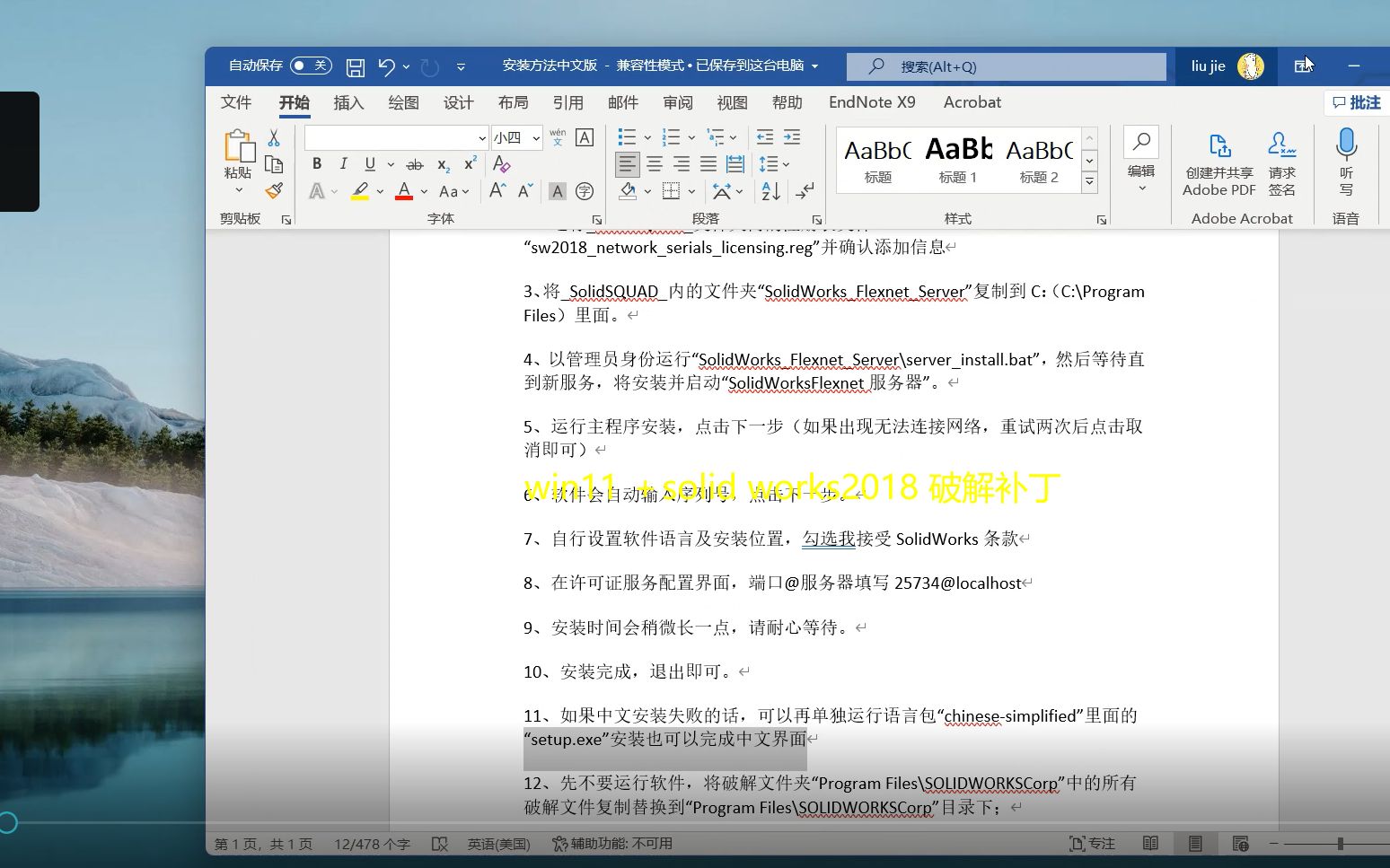Clear all formatting with eraser icon

pyautogui.click(x=502, y=164)
